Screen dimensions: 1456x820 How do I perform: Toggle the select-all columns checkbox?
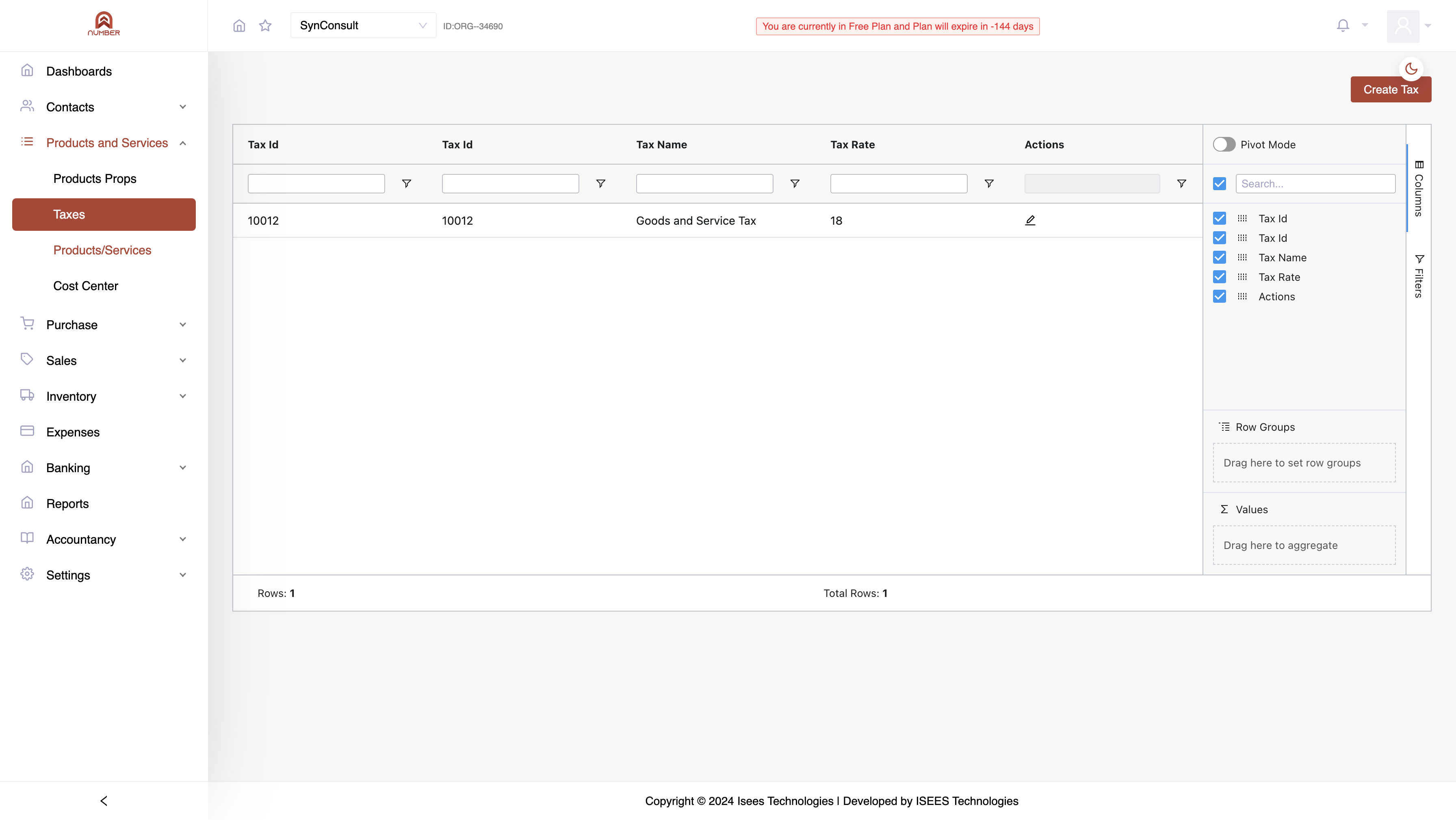point(1219,184)
